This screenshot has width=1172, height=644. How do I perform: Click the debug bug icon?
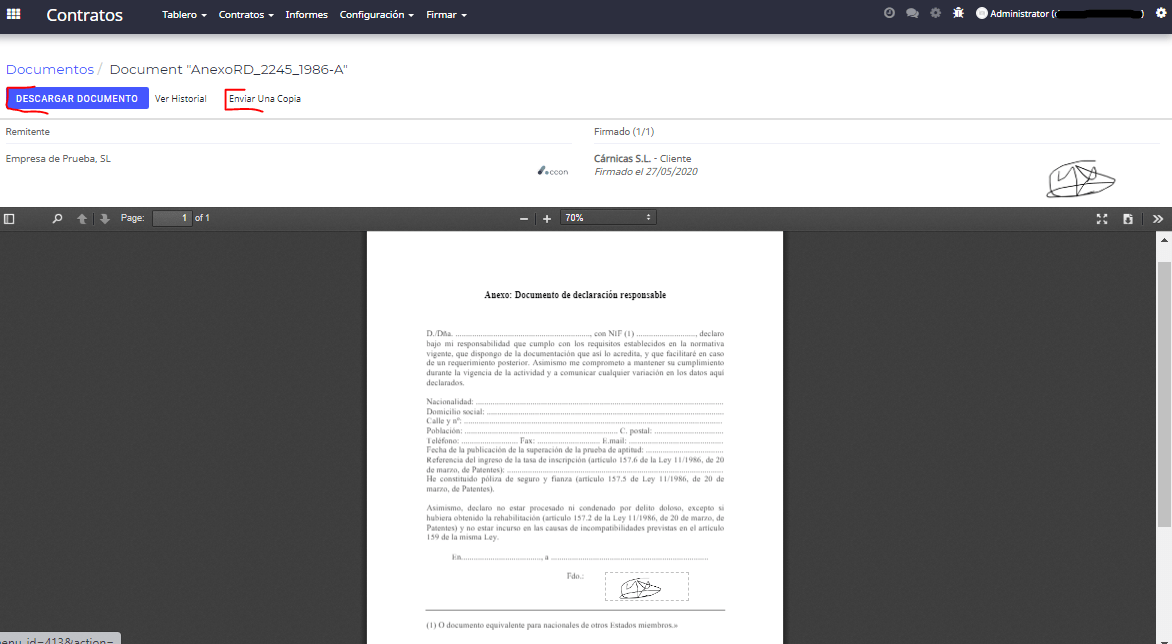pos(958,13)
